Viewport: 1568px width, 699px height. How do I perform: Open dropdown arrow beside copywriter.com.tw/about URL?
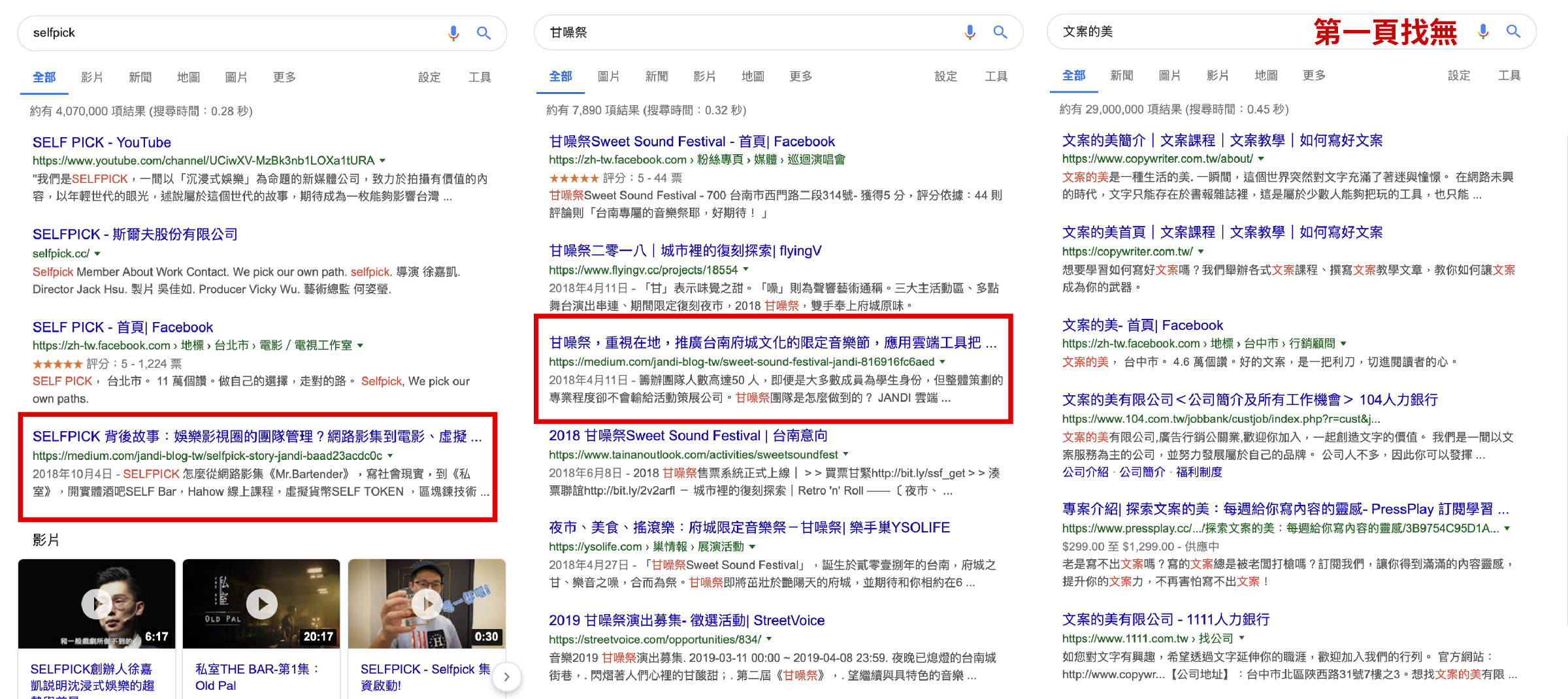tap(1261, 159)
